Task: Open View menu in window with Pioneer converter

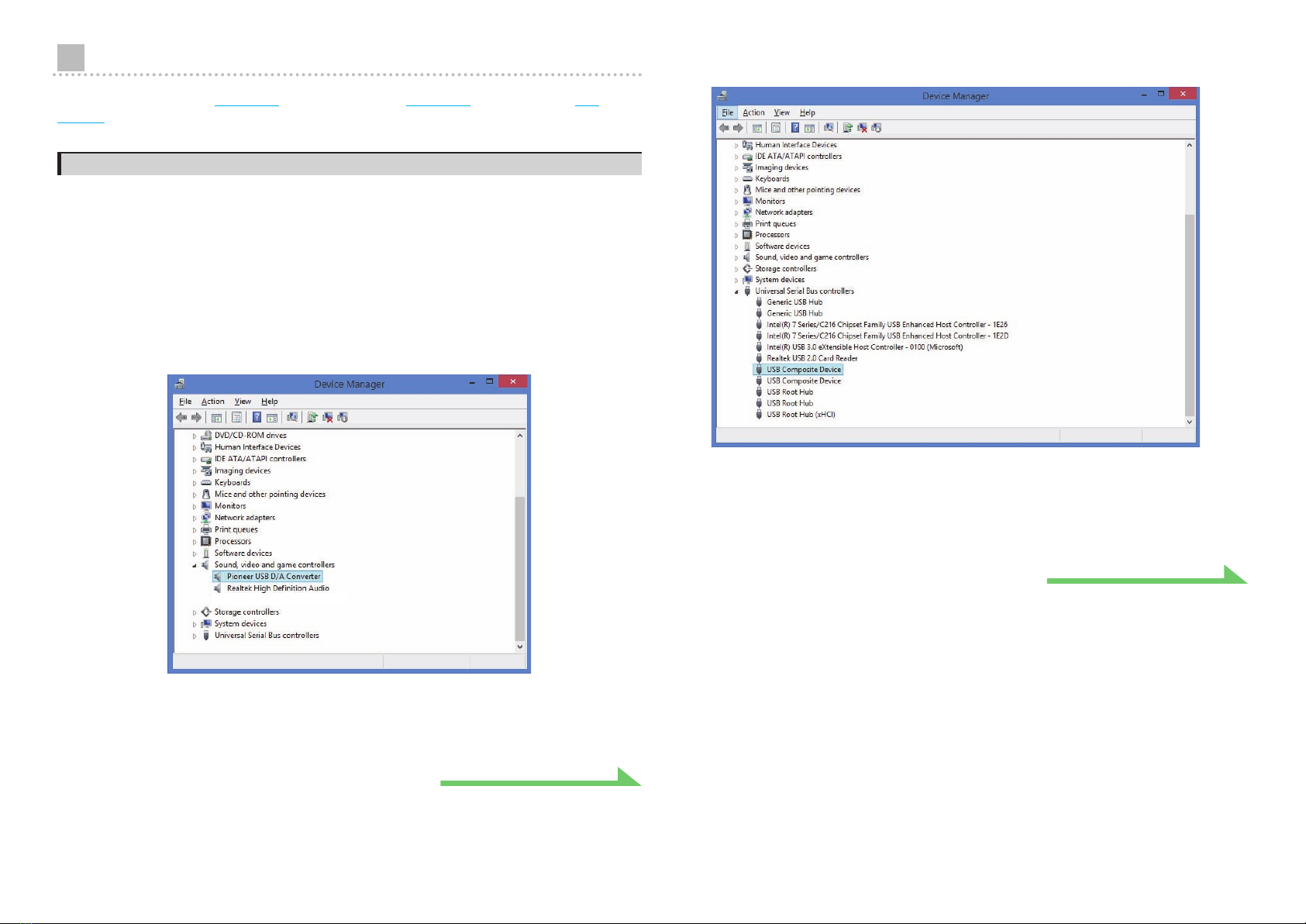Action: click(243, 402)
